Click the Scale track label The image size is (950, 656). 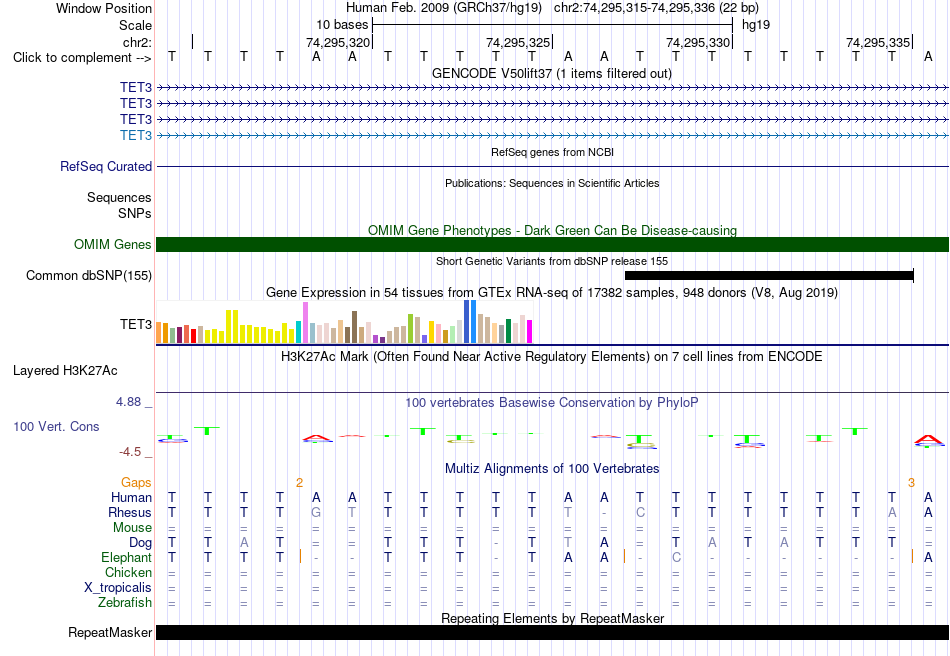135,25
